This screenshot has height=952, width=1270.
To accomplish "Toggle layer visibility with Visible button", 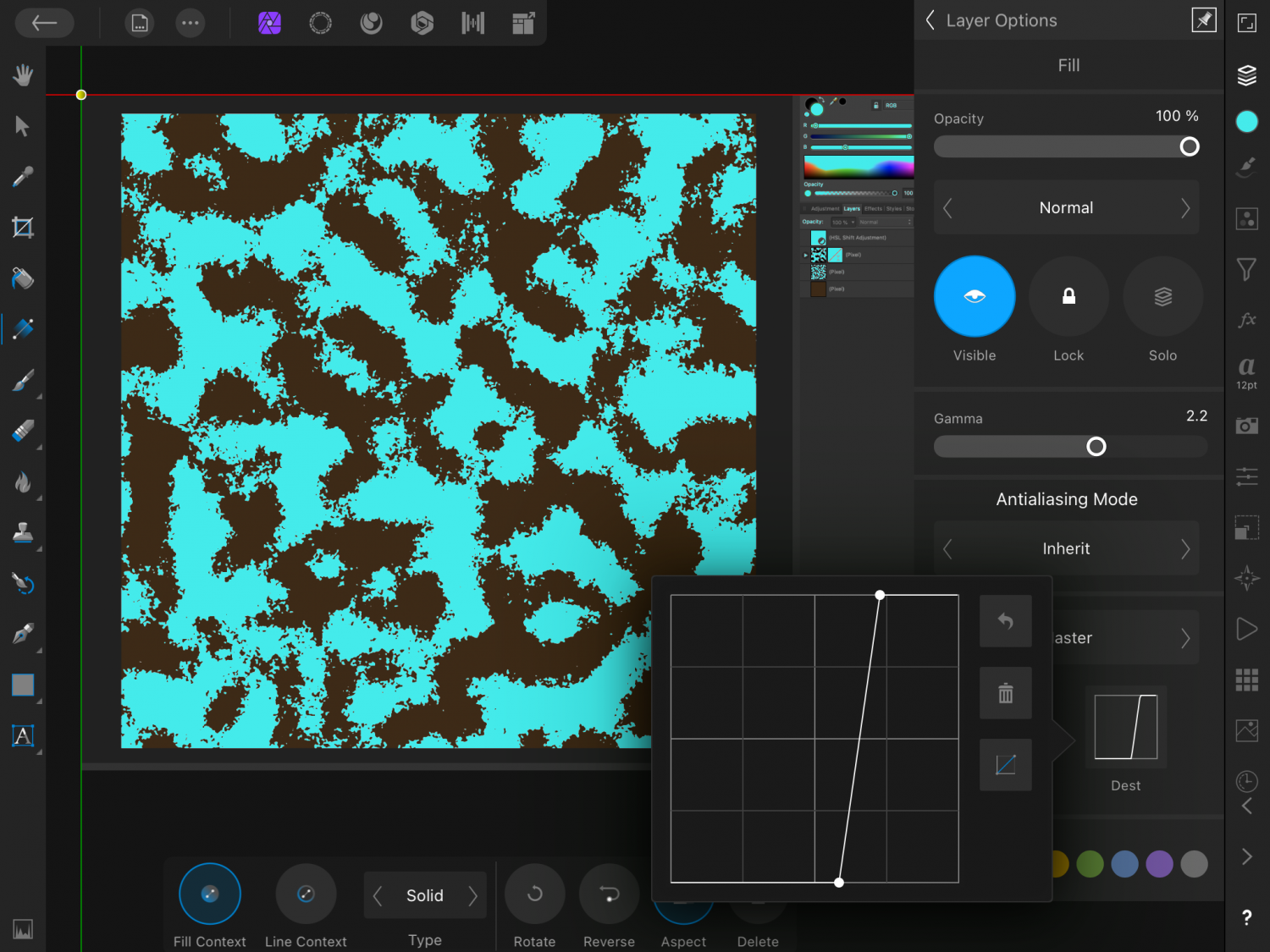I will (975, 297).
